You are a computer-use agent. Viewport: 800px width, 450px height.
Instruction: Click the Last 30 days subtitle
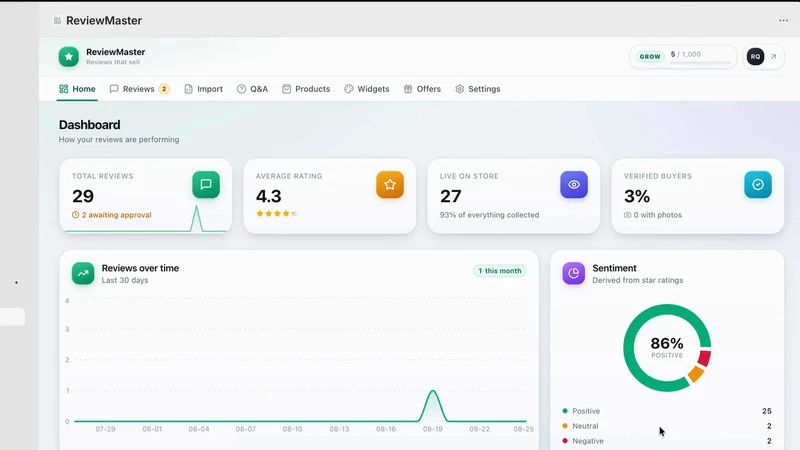pos(124,280)
